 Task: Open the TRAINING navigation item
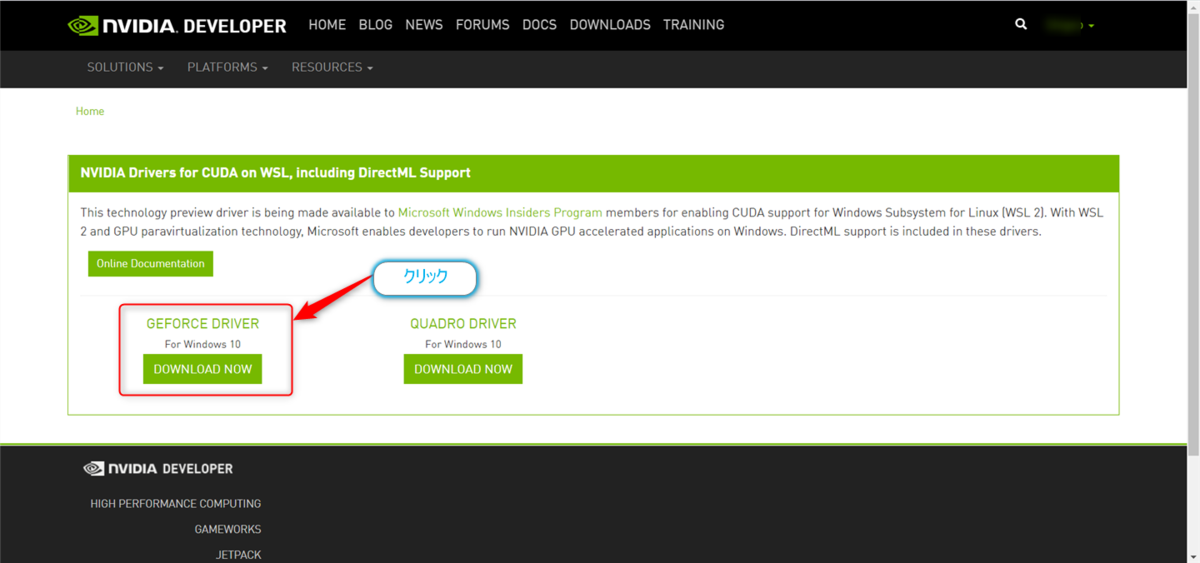coord(694,25)
